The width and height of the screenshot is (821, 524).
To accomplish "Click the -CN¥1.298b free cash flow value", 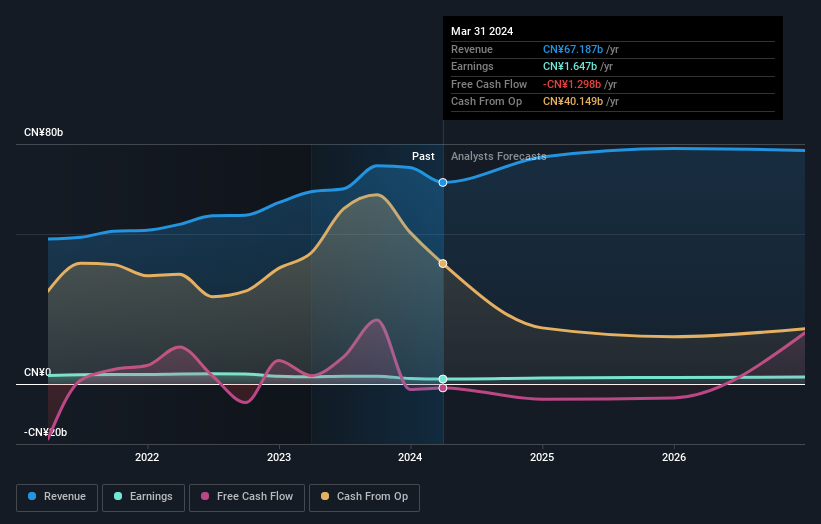I will (x=572, y=84).
